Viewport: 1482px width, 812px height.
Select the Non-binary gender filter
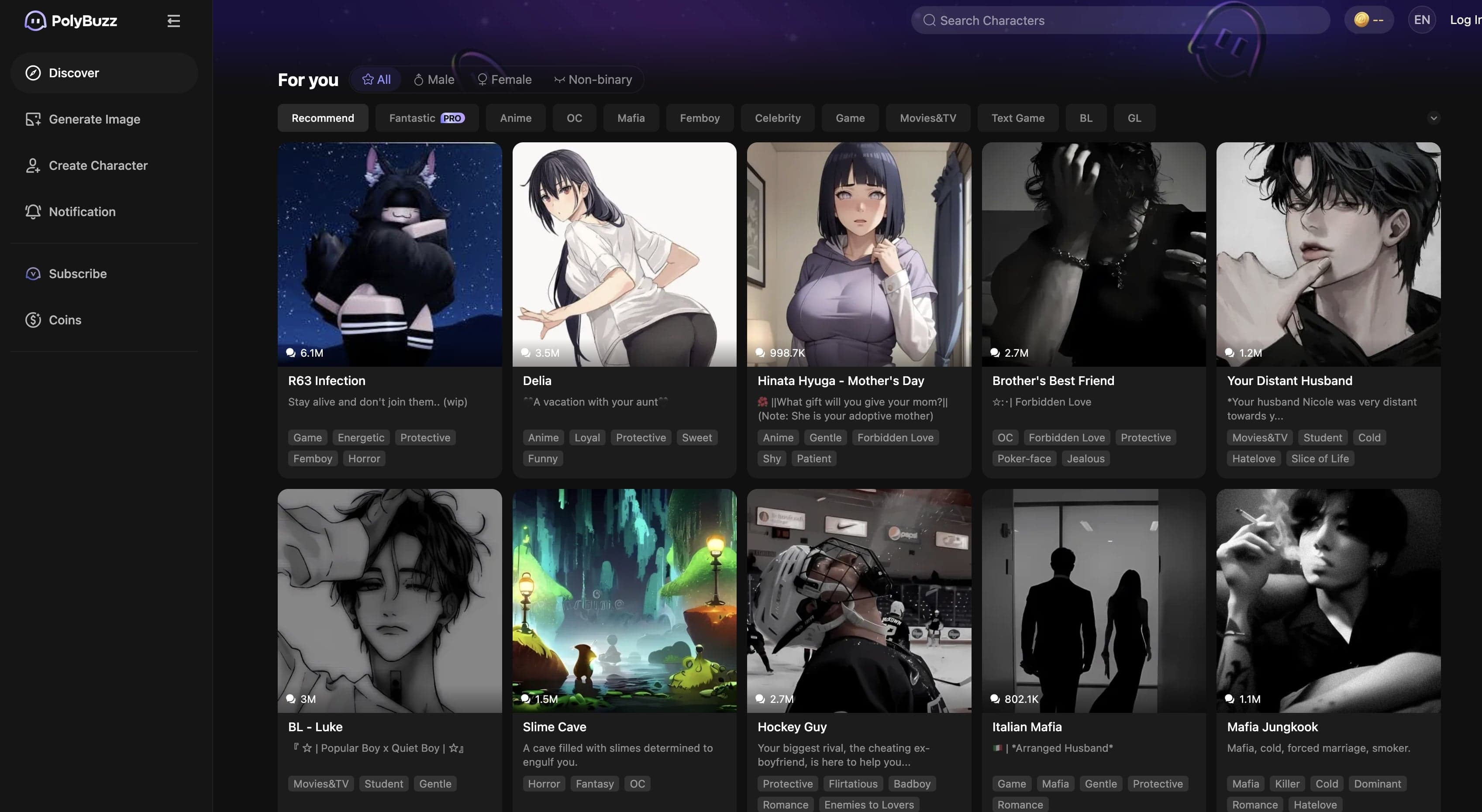[593, 80]
